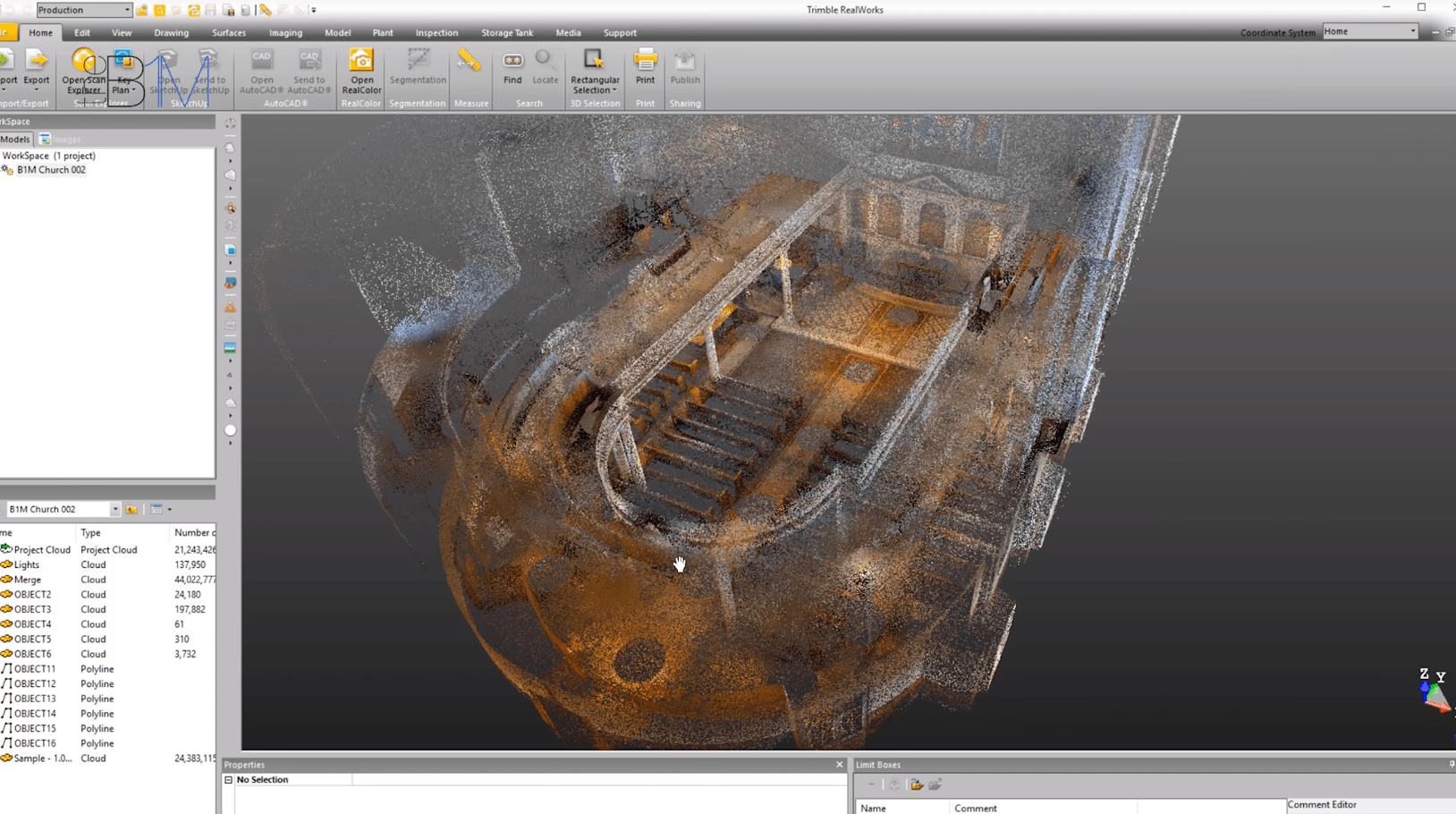The height and width of the screenshot is (814, 1456).
Task: Select B1M Church 002 in workspace tree
Action: coord(51,170)
